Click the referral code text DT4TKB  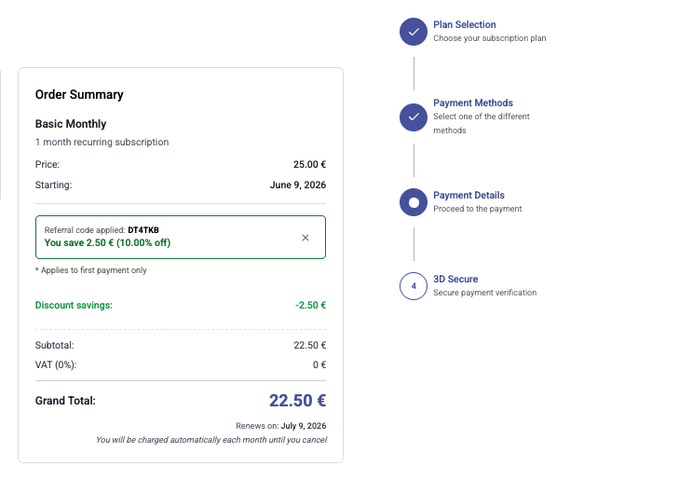point(143,230)
